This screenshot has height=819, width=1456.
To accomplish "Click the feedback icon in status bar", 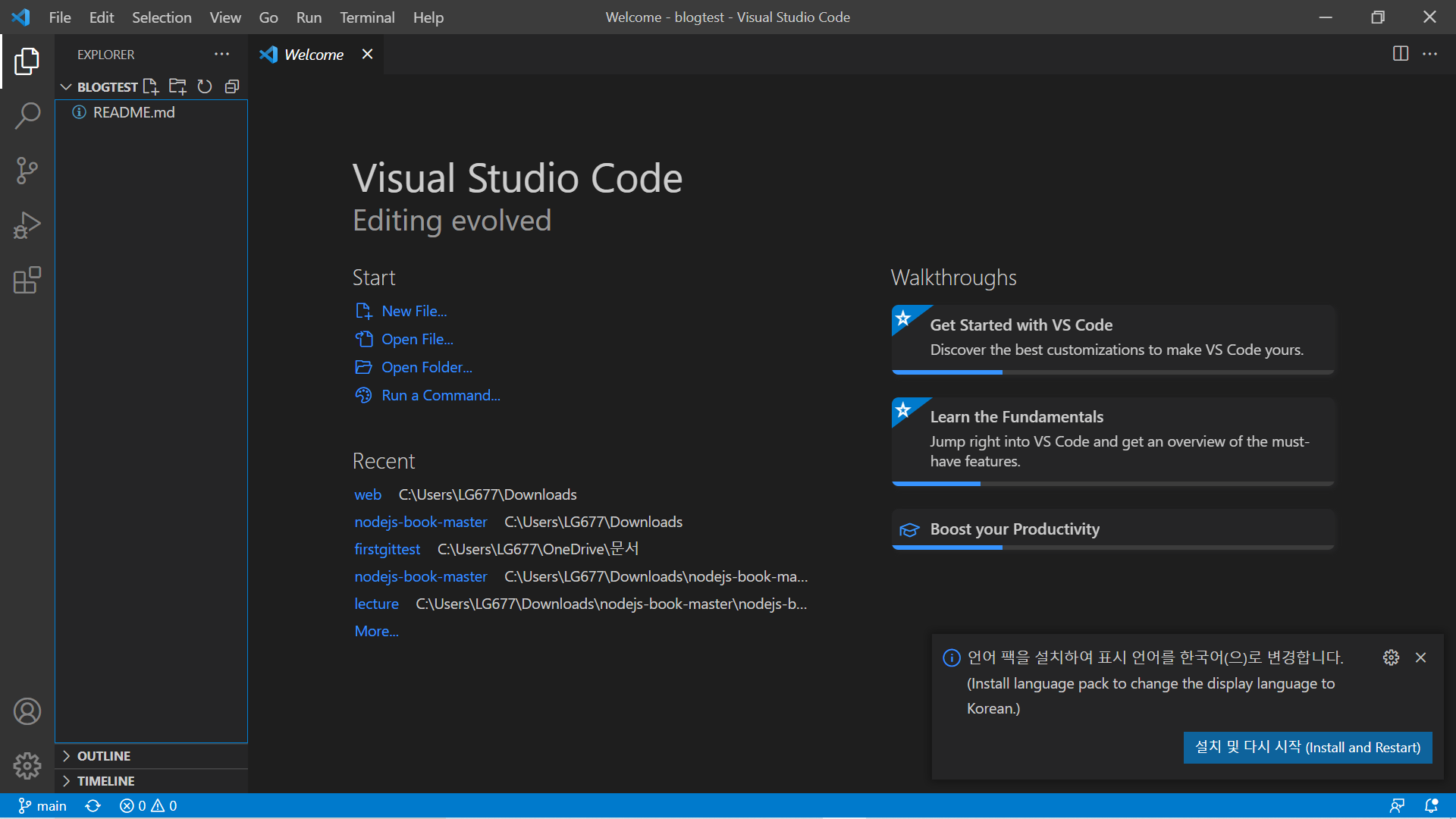I will [1397, 805].
